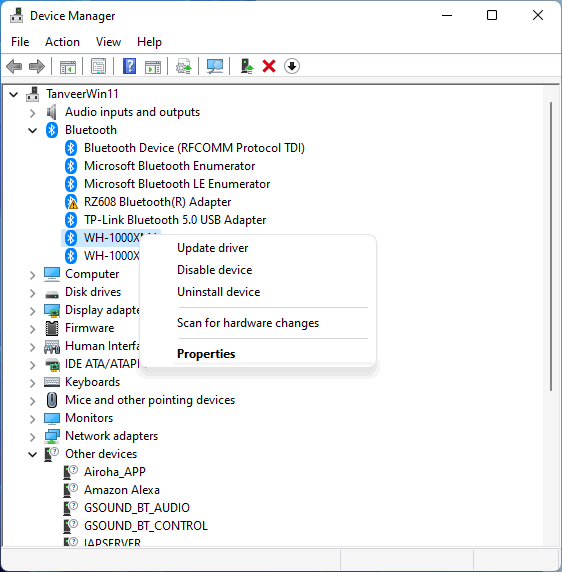Expand the Firmware category
This screenshot has height=572, width=562.
click(32, 329)
